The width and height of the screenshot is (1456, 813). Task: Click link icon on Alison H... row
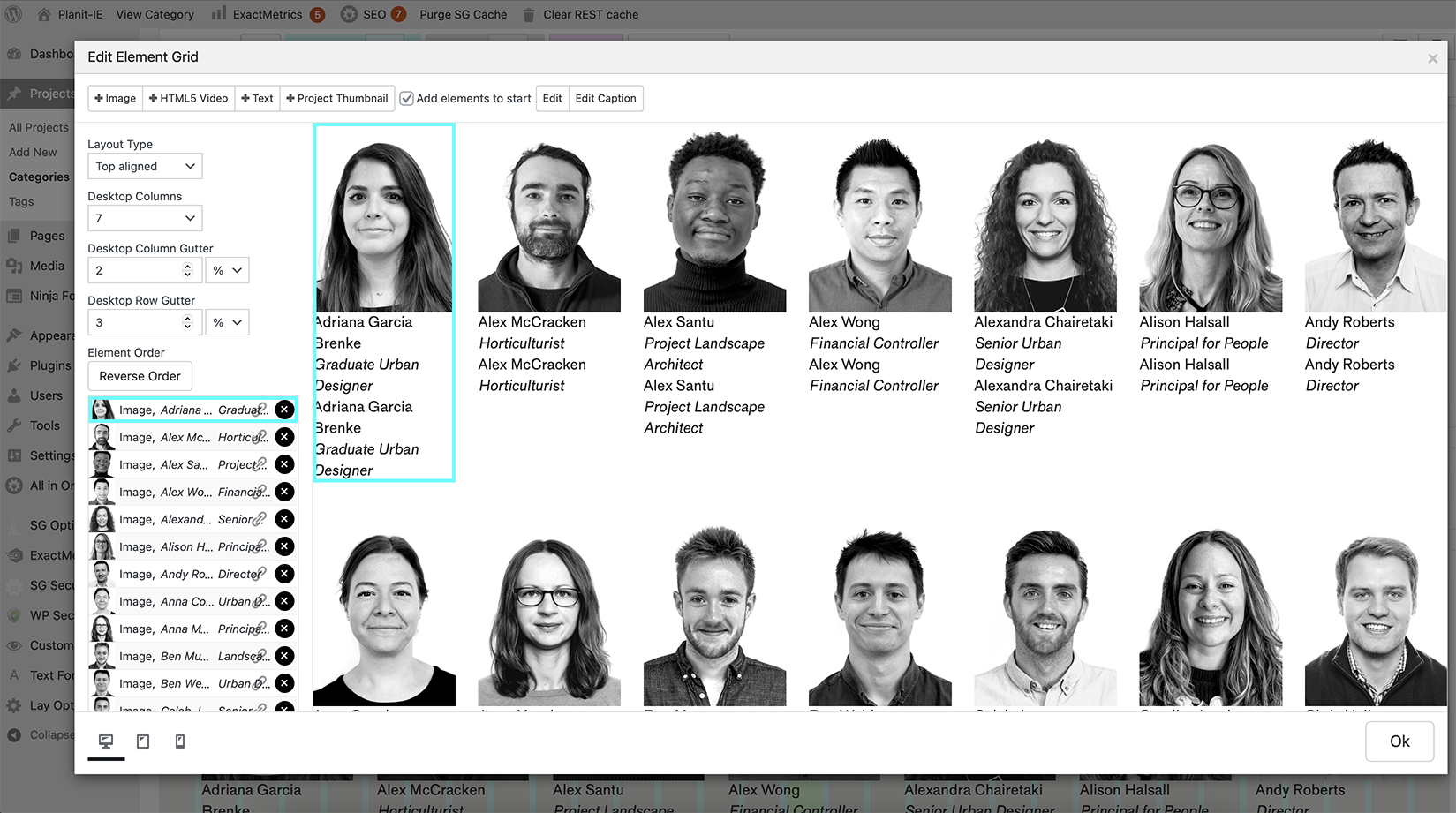(261, 546)
